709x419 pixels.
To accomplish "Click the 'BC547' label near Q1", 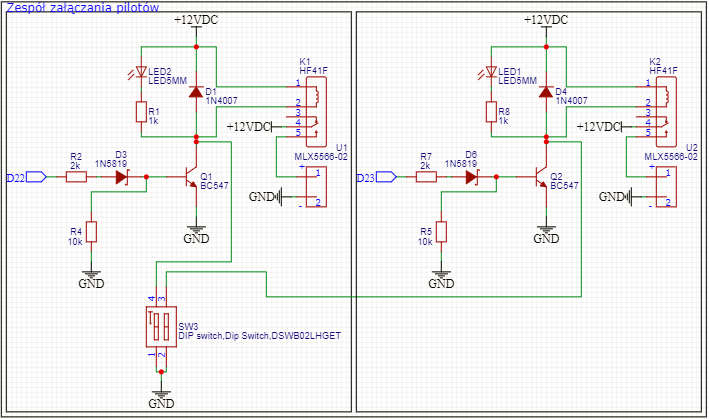I will tap(214, 186).
